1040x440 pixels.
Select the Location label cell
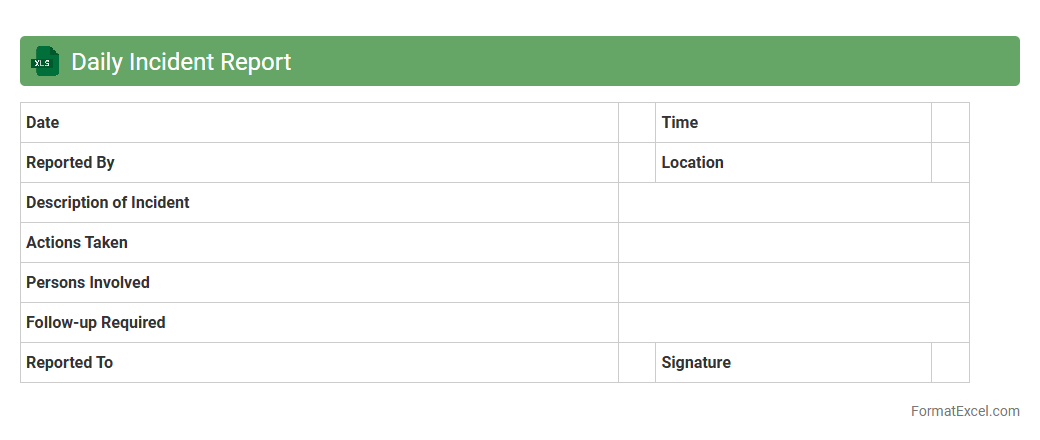click(x=793, y=163)
